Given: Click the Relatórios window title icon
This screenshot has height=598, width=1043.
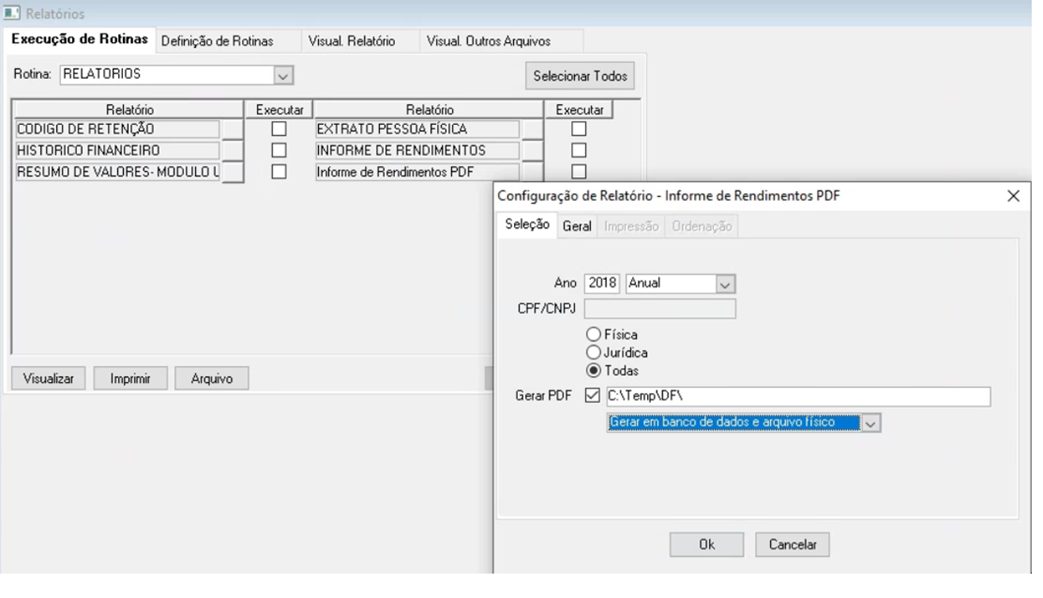Looking at the screenshot, I should tap(12, 14).
